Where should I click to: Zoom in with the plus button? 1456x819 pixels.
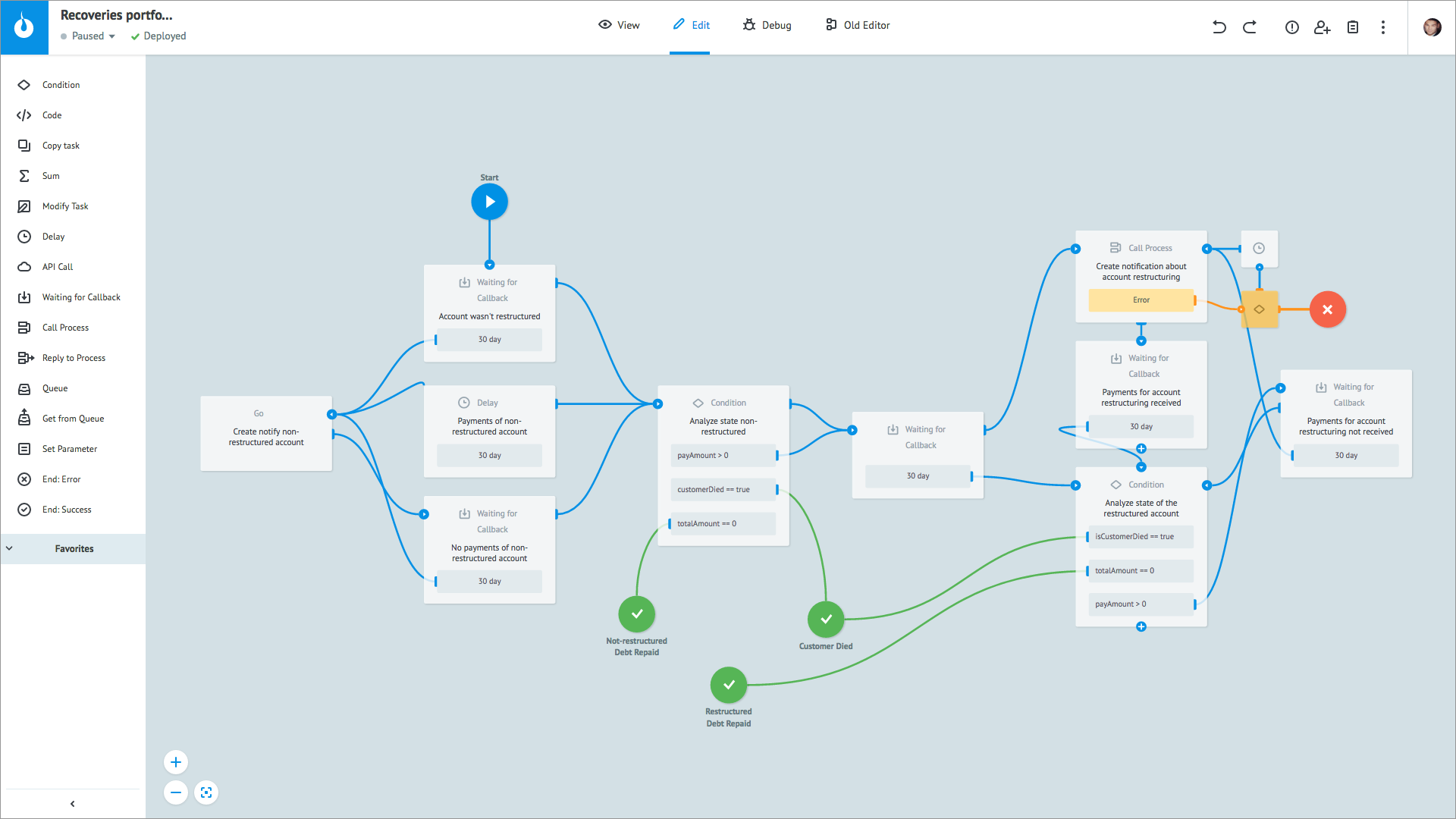176,762
